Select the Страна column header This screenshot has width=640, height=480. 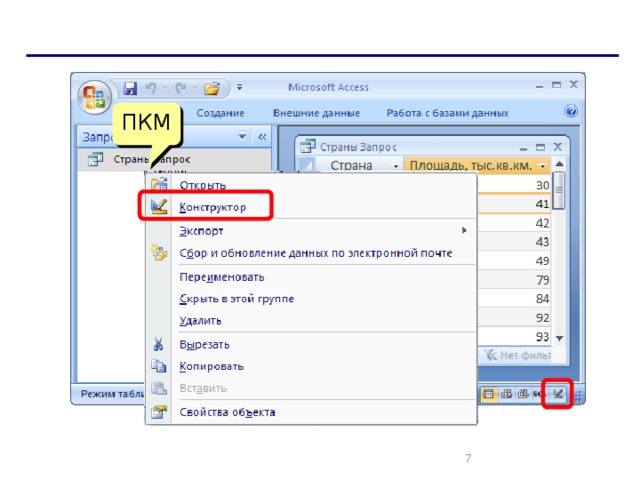[x=359, y=166]
